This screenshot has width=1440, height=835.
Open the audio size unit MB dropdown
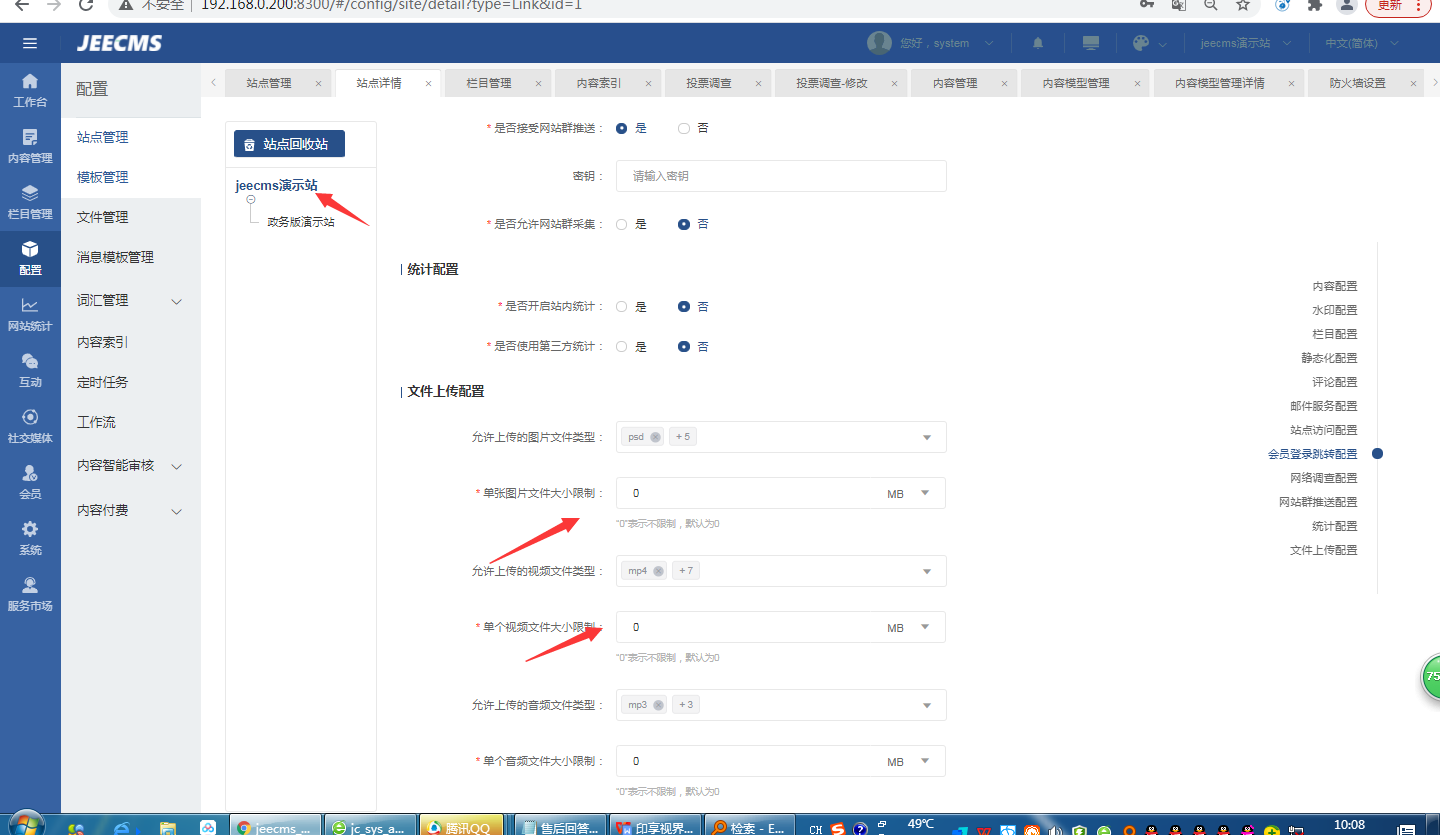point(910,761)
